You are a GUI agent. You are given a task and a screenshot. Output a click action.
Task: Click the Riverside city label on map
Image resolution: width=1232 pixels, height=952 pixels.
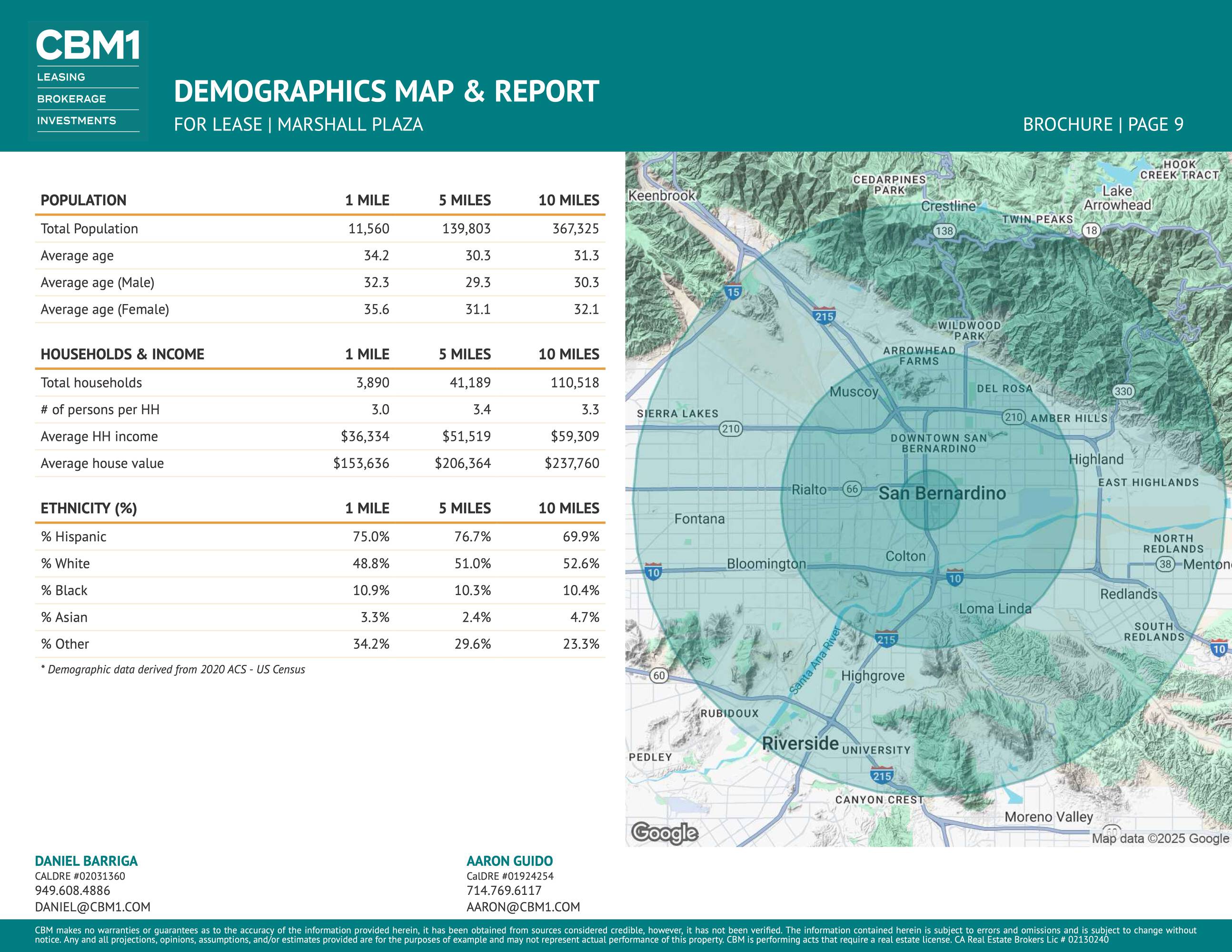(x=800, y=744)
